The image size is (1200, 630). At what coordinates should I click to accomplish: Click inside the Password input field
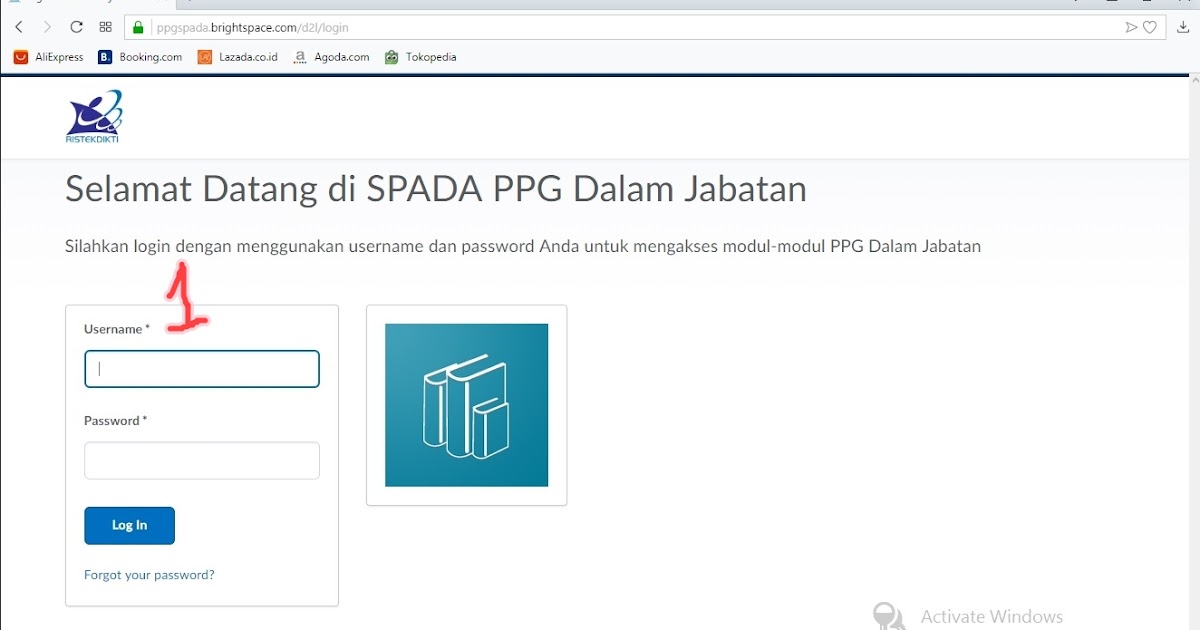point(200,460)
